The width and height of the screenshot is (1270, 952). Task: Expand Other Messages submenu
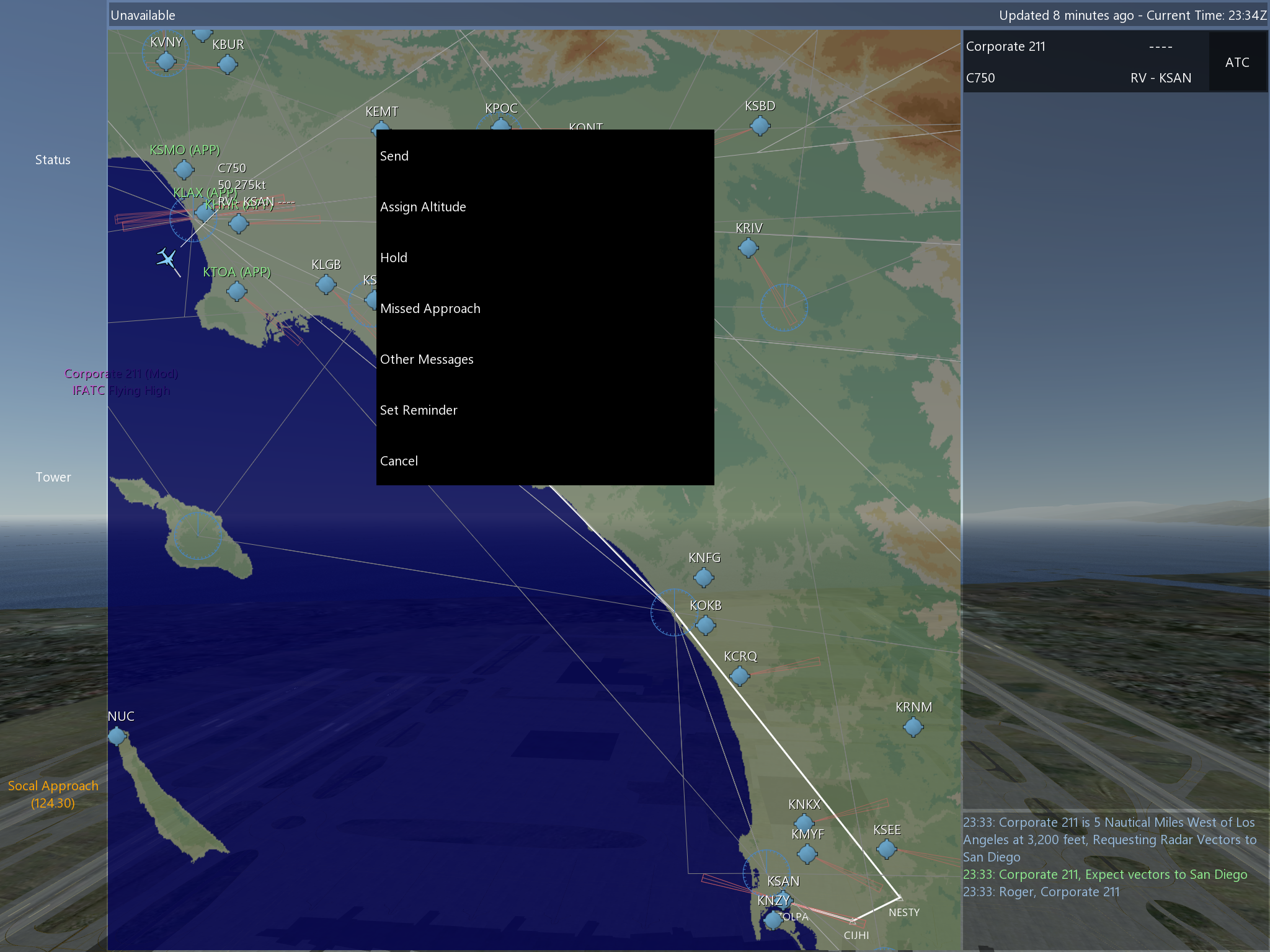(x=427, y=359)
